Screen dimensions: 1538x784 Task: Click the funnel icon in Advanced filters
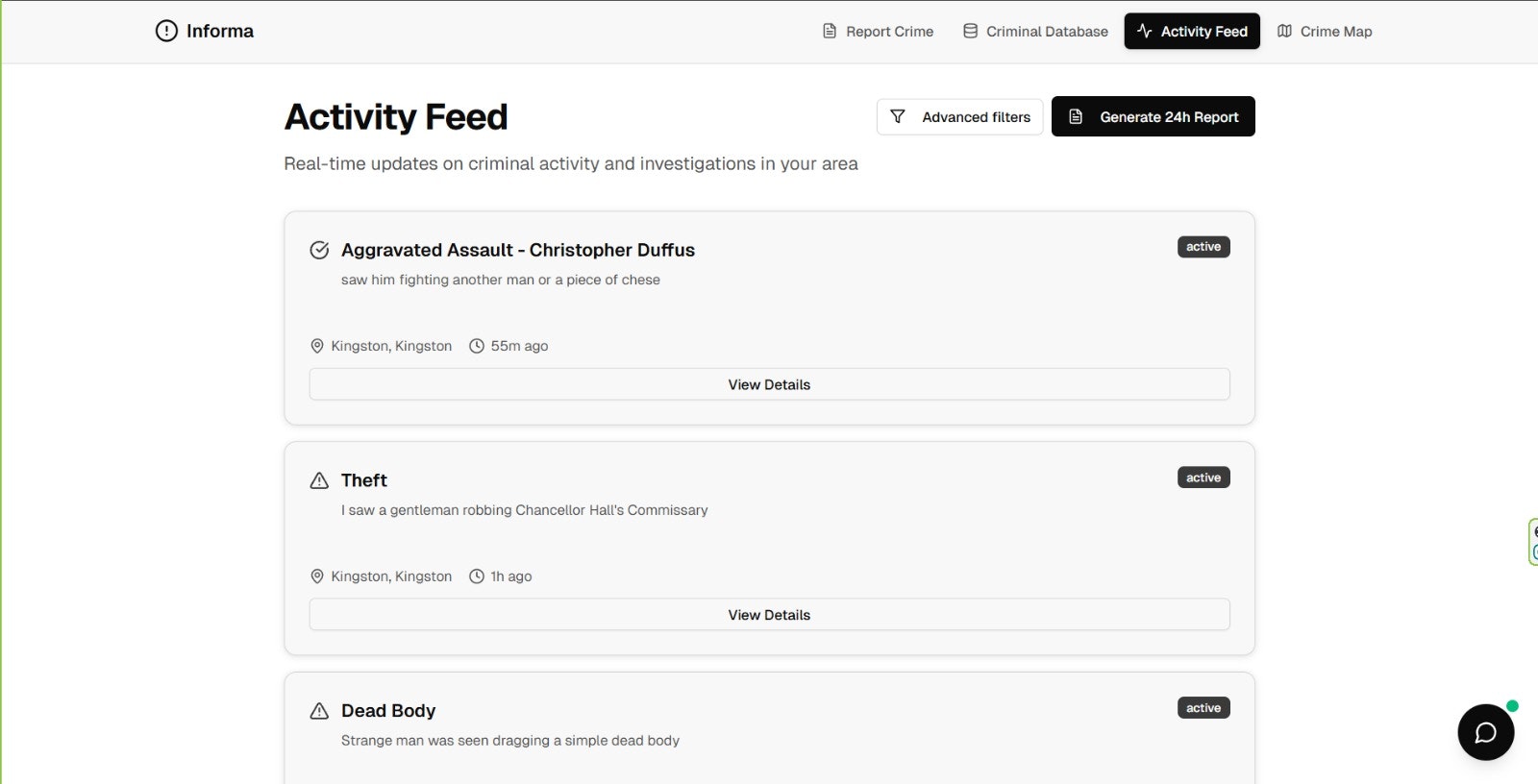pyautogui.click(x=898, y=116)
